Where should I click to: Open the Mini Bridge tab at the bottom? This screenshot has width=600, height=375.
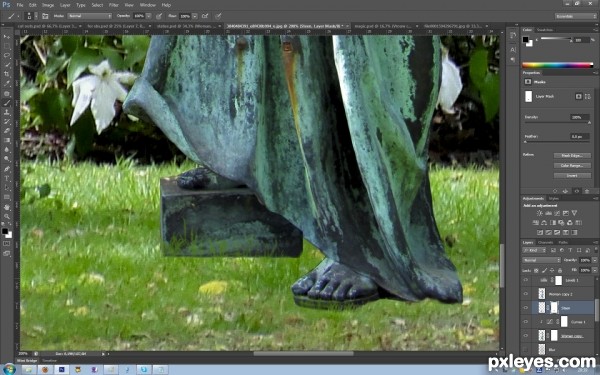27,360
